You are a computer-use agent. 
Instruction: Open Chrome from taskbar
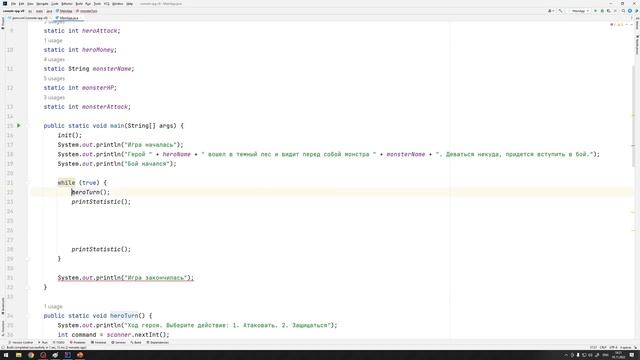[31, 355]
